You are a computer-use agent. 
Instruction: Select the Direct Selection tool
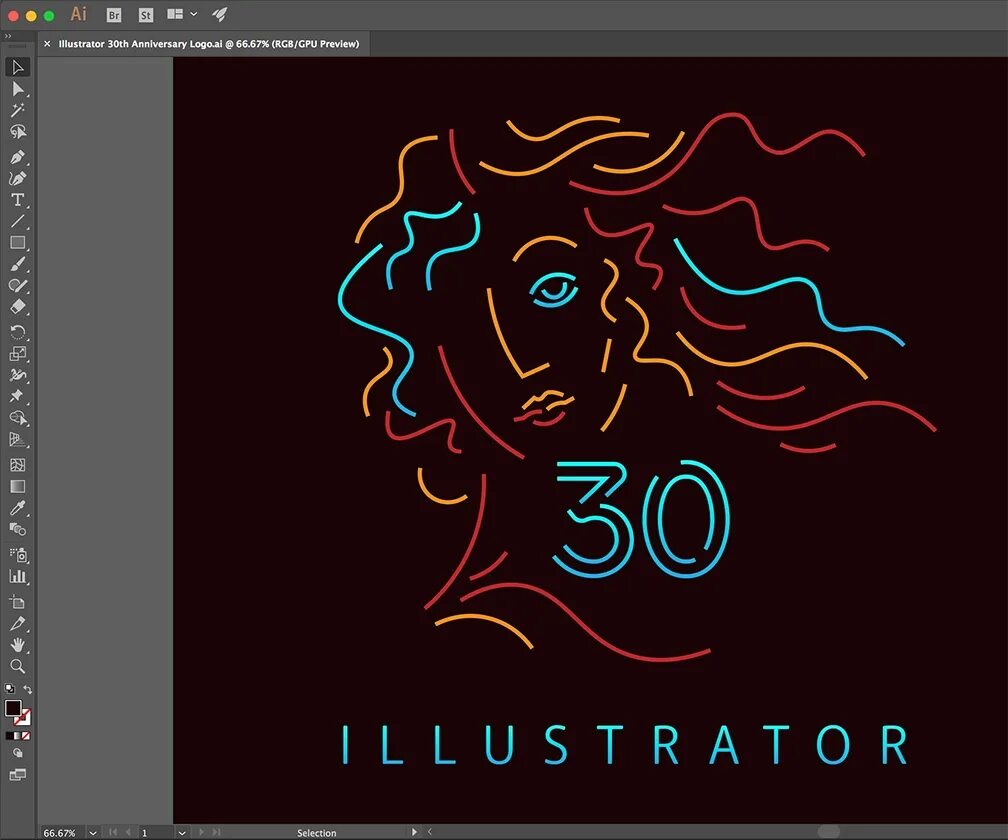point(18,89)
